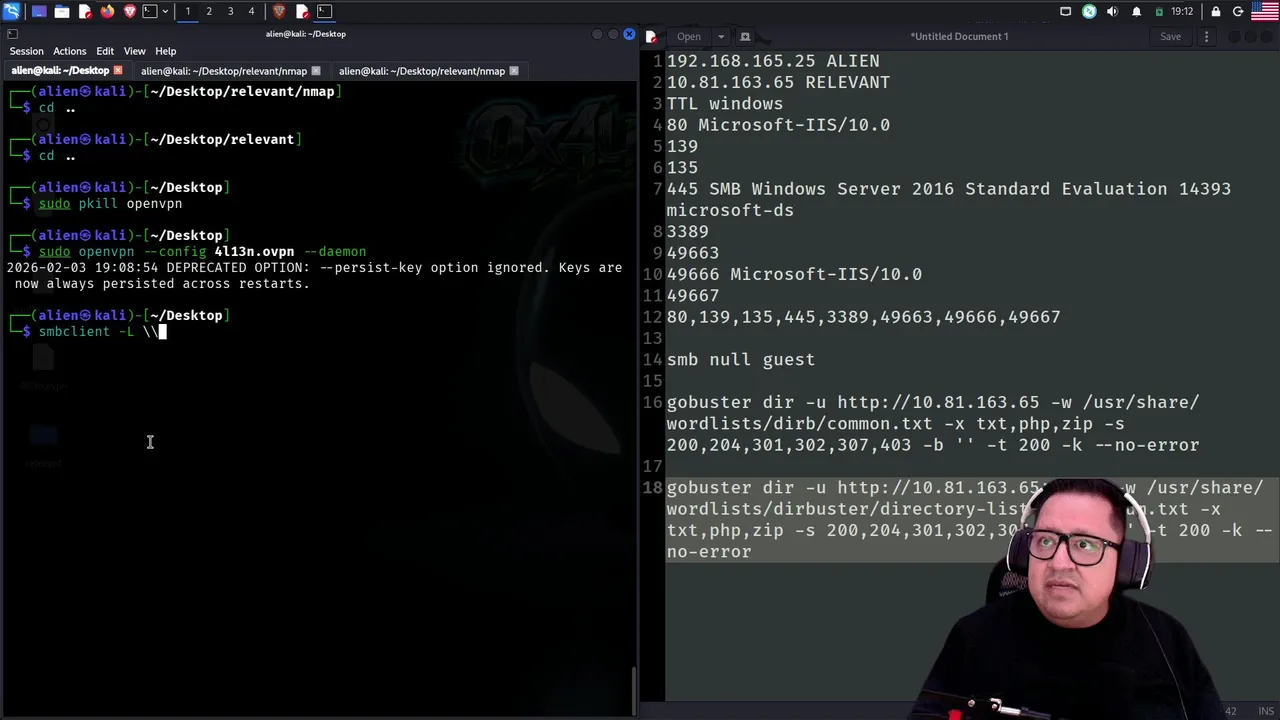Click the smb null guest line

click(741, 360)
